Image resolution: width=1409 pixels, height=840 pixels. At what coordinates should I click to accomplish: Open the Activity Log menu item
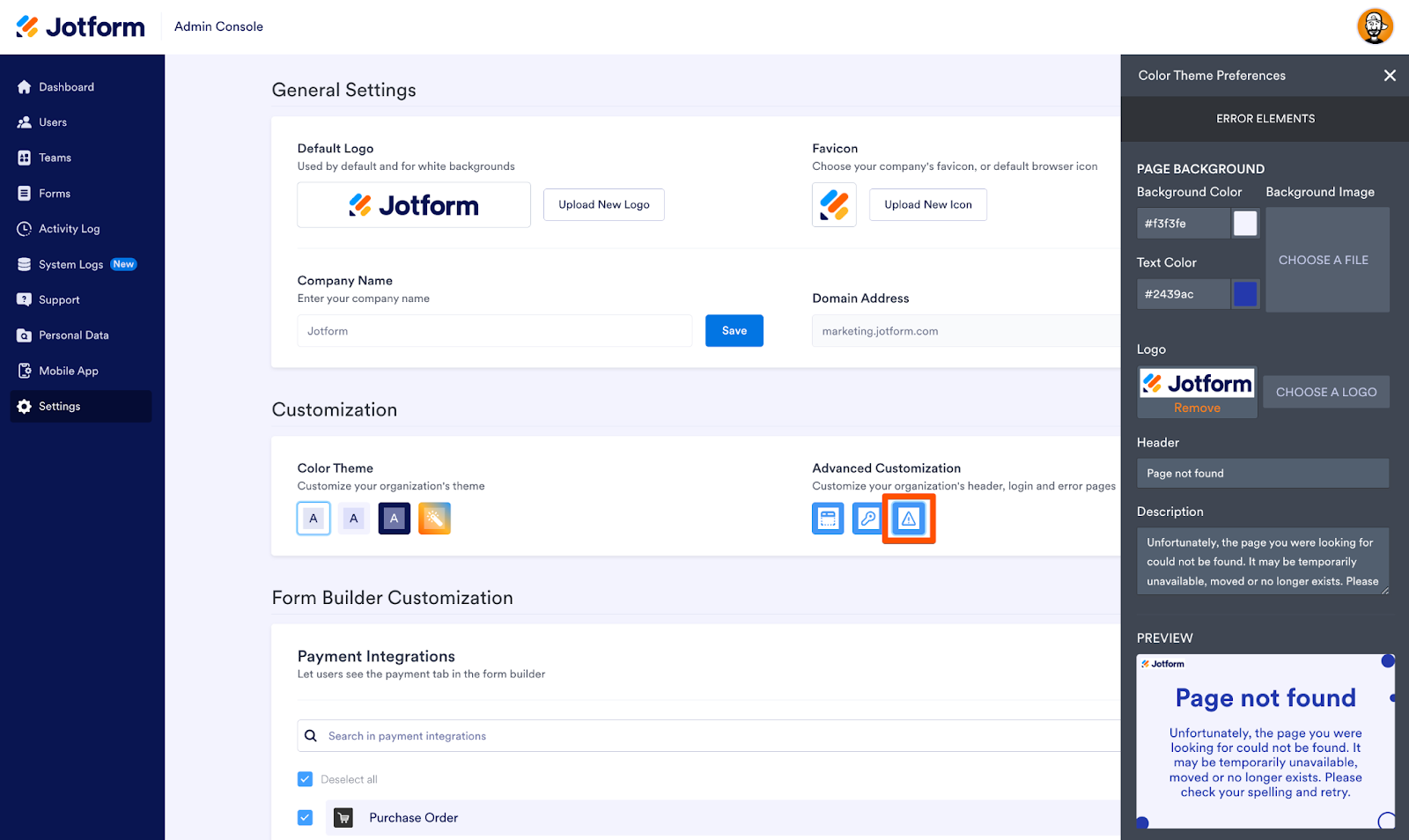pyautogui.click(x=70, y=229)
